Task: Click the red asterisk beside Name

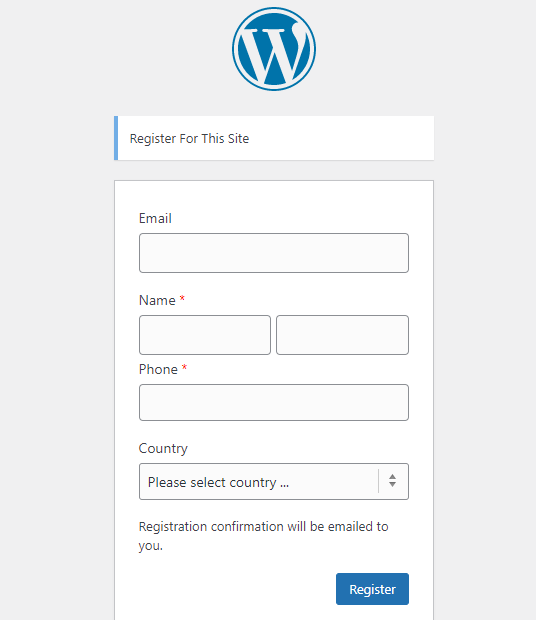Action: (x=182, y=298)
